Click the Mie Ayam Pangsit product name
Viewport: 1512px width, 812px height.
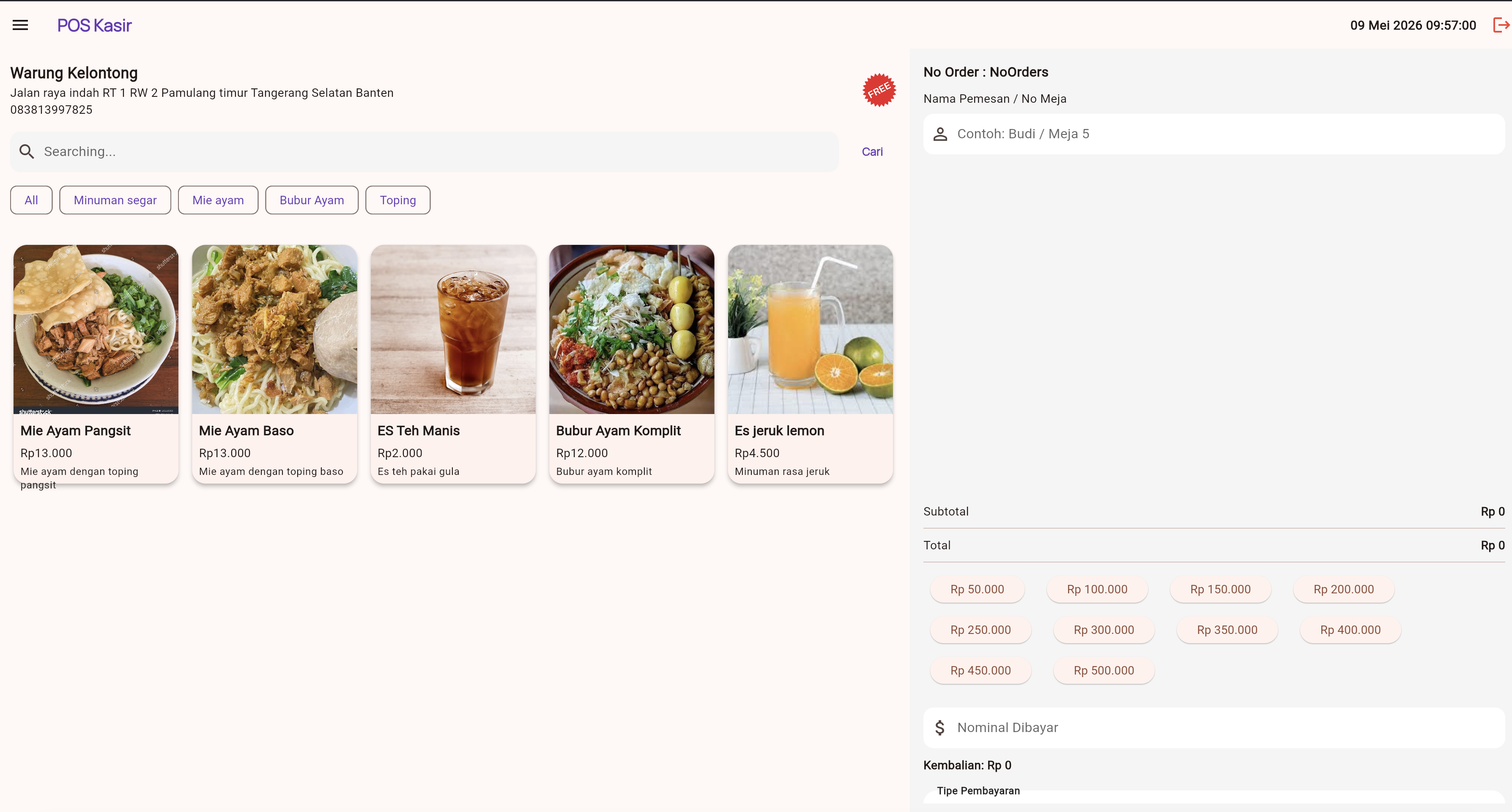click(75, 431)
